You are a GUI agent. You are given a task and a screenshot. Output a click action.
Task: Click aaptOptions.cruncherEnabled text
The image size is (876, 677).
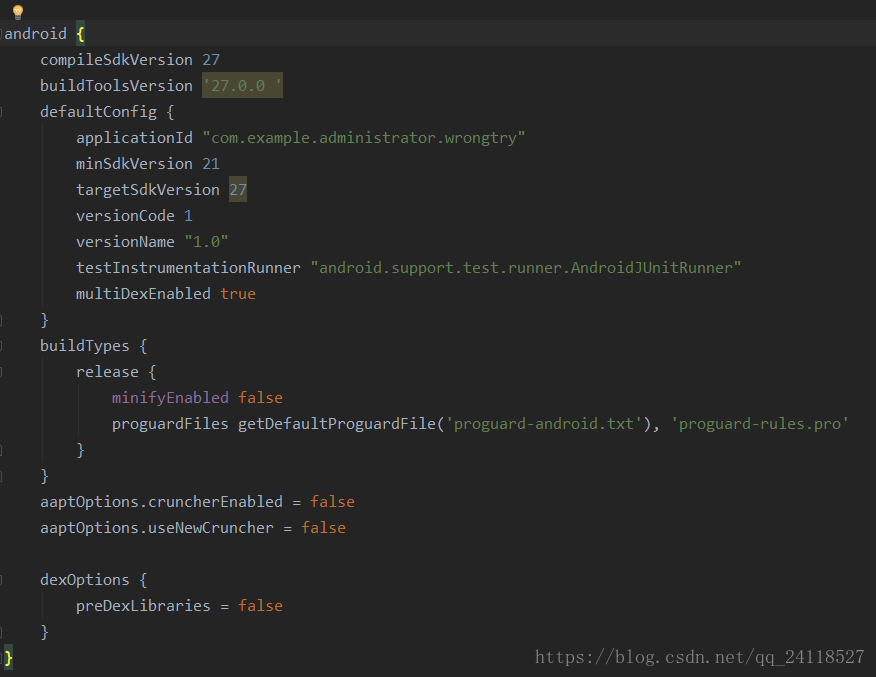tap(161, 502)
